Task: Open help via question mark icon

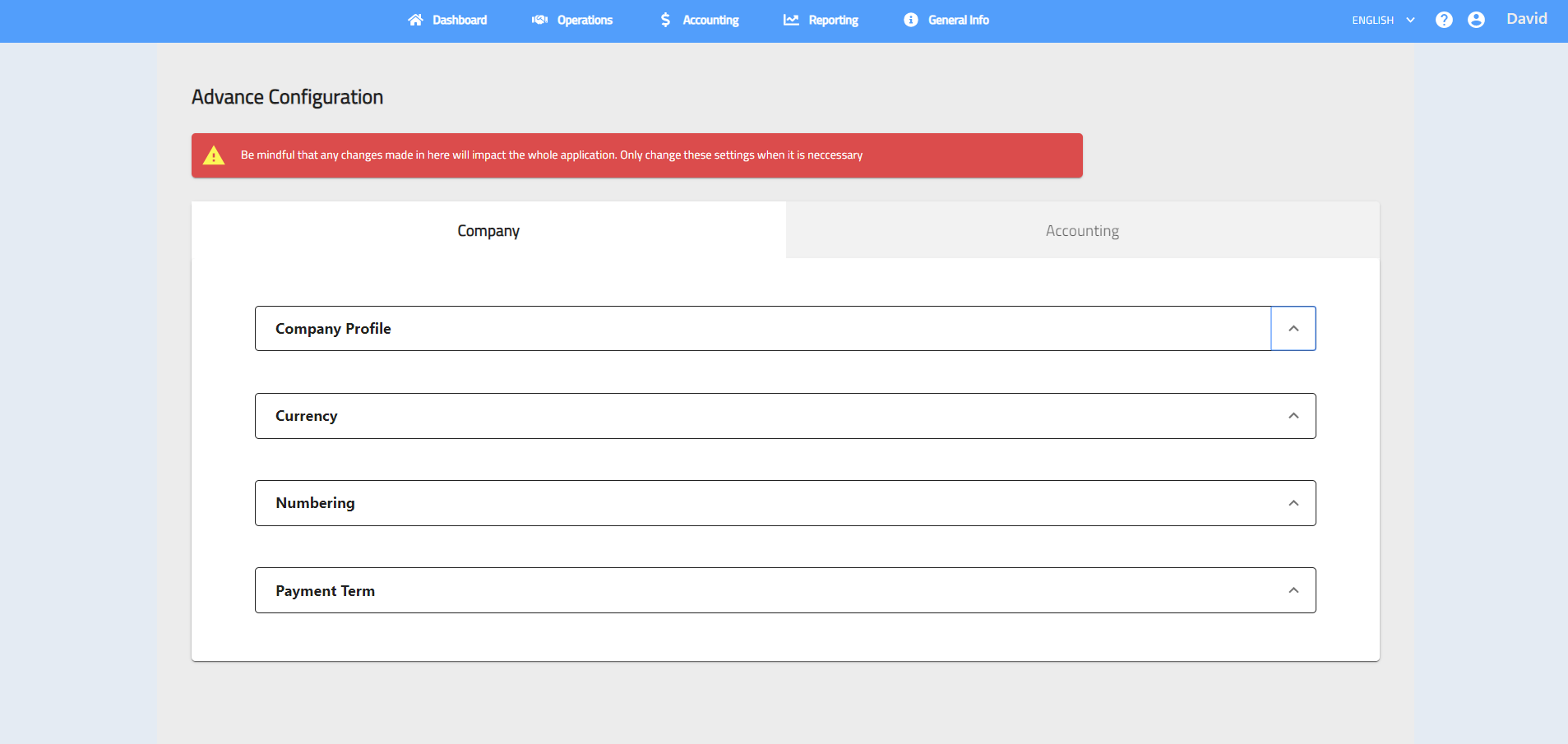Action: pos(1444,20)
